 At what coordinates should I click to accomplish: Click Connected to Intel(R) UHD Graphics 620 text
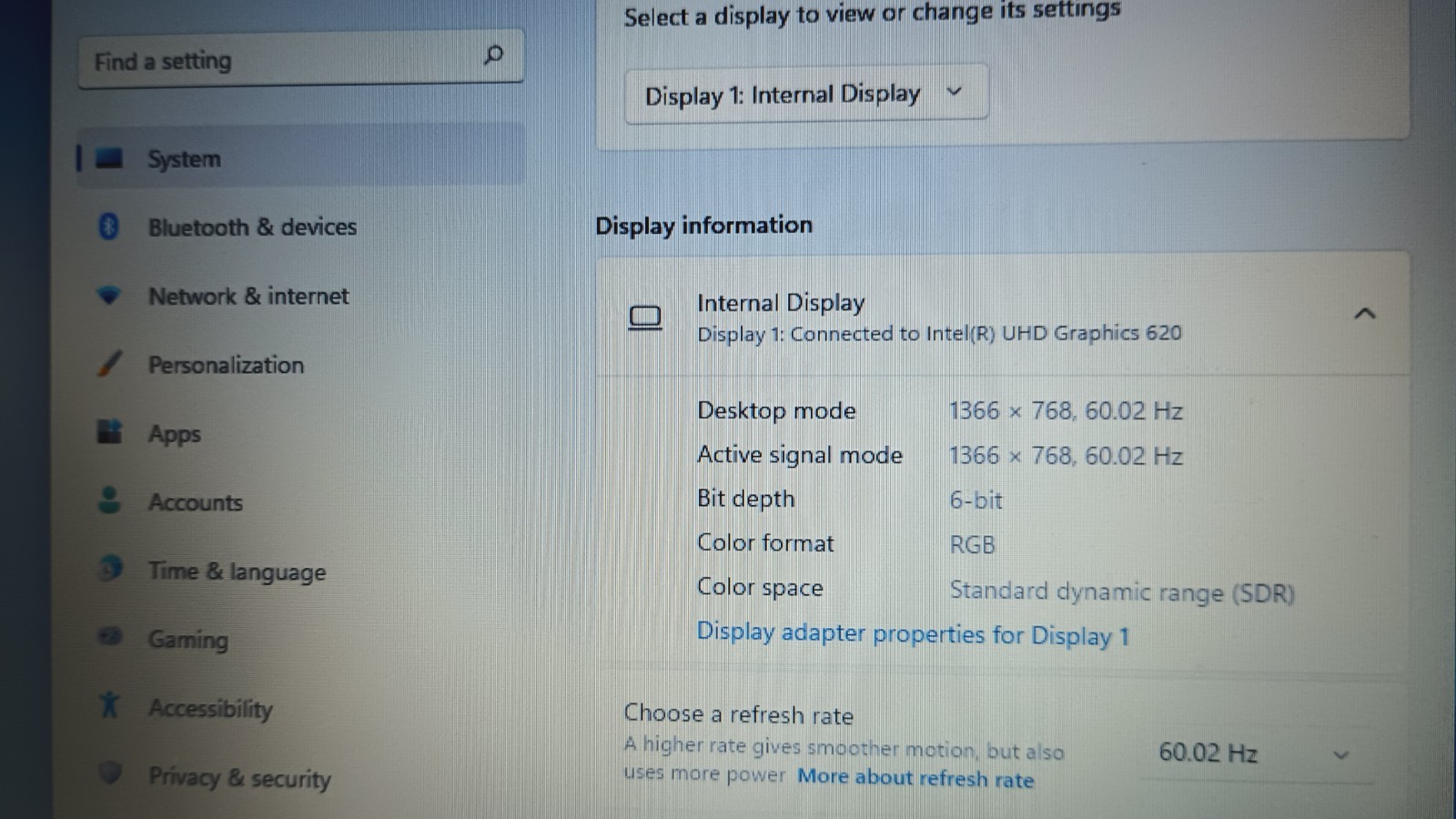986,334
